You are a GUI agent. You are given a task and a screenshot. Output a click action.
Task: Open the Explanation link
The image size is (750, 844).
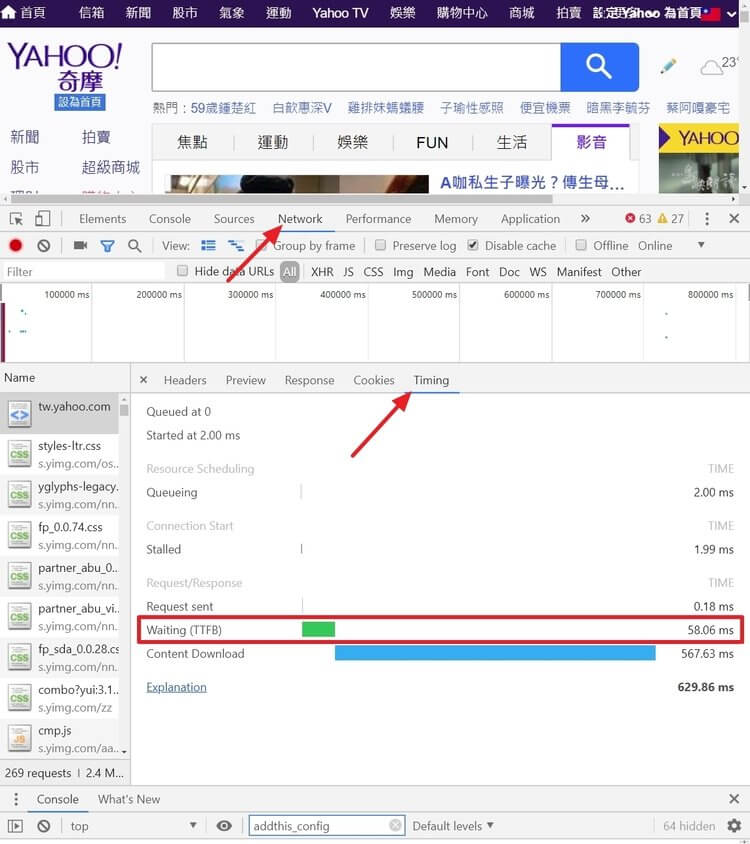tap(176, 687)
